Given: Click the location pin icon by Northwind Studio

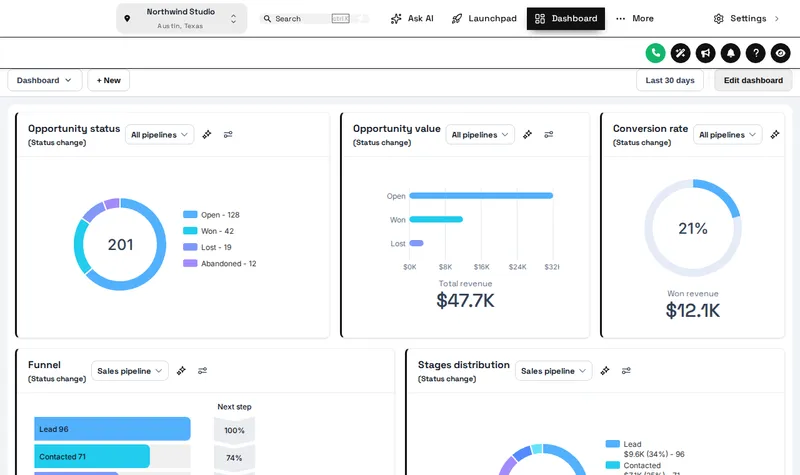Looking at the screenshot, I should pyautogui.click(x=127, y=18).
